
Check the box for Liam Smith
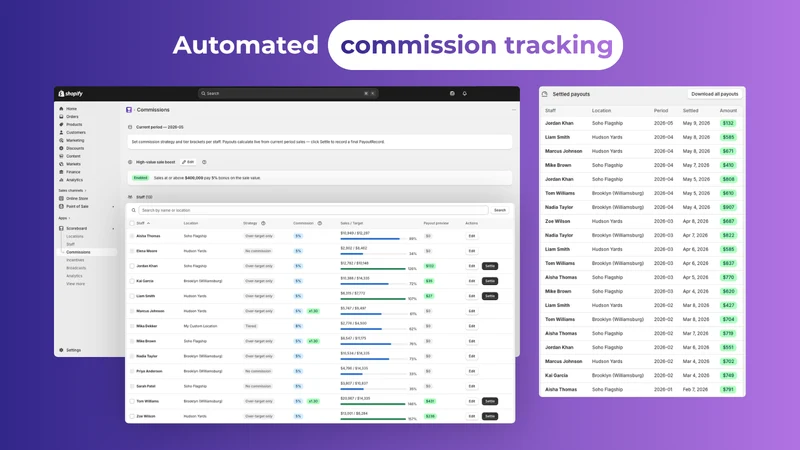coord(132,296)
